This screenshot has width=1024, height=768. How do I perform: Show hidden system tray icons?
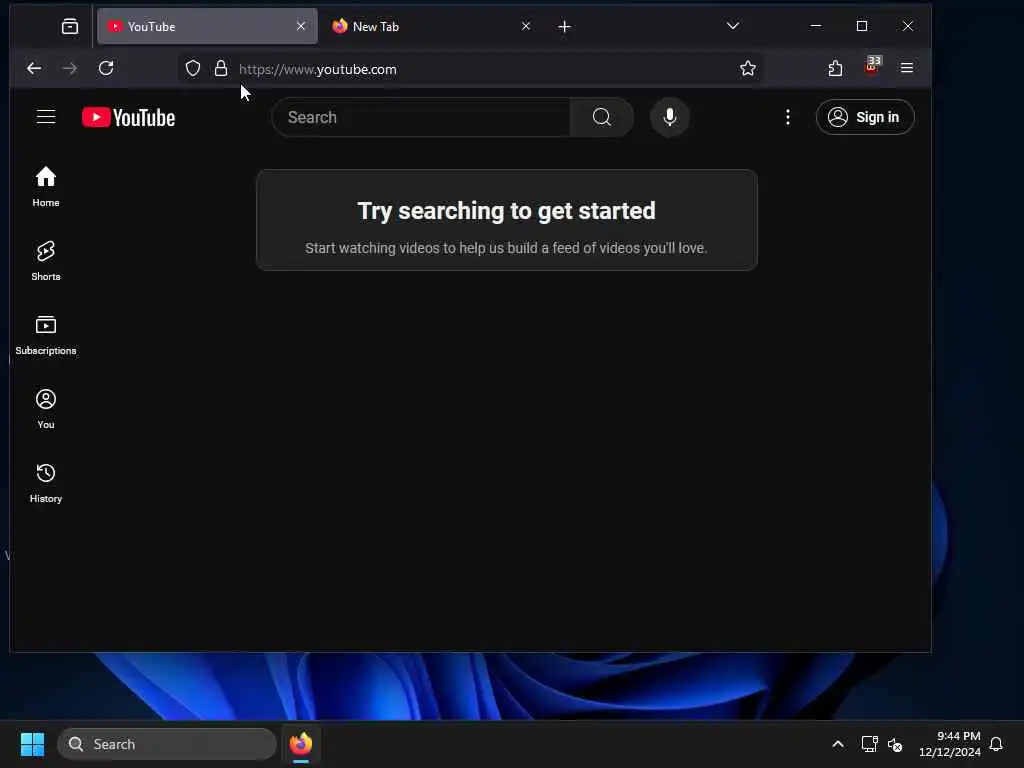click(x=838, y=744)
